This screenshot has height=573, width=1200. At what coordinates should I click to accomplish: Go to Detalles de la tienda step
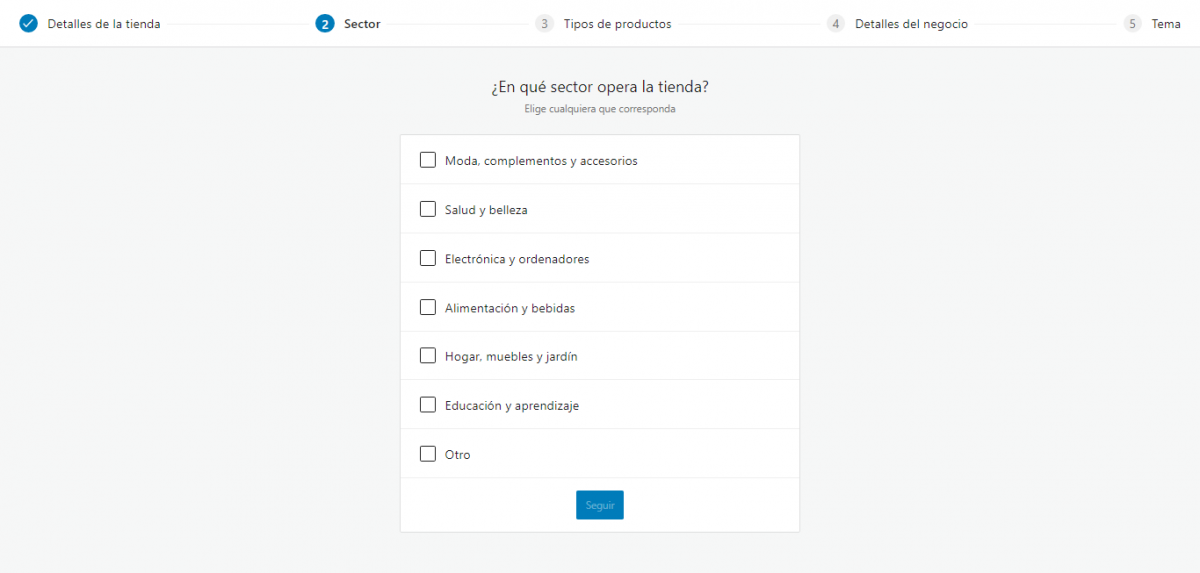click(x=103, y=24)
